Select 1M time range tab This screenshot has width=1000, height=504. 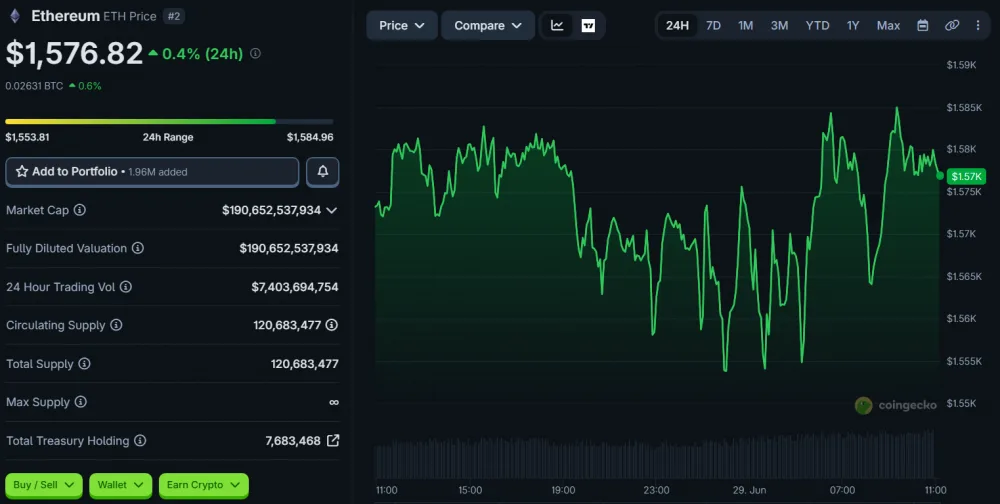pyautogui.click(x=746, y=26)
